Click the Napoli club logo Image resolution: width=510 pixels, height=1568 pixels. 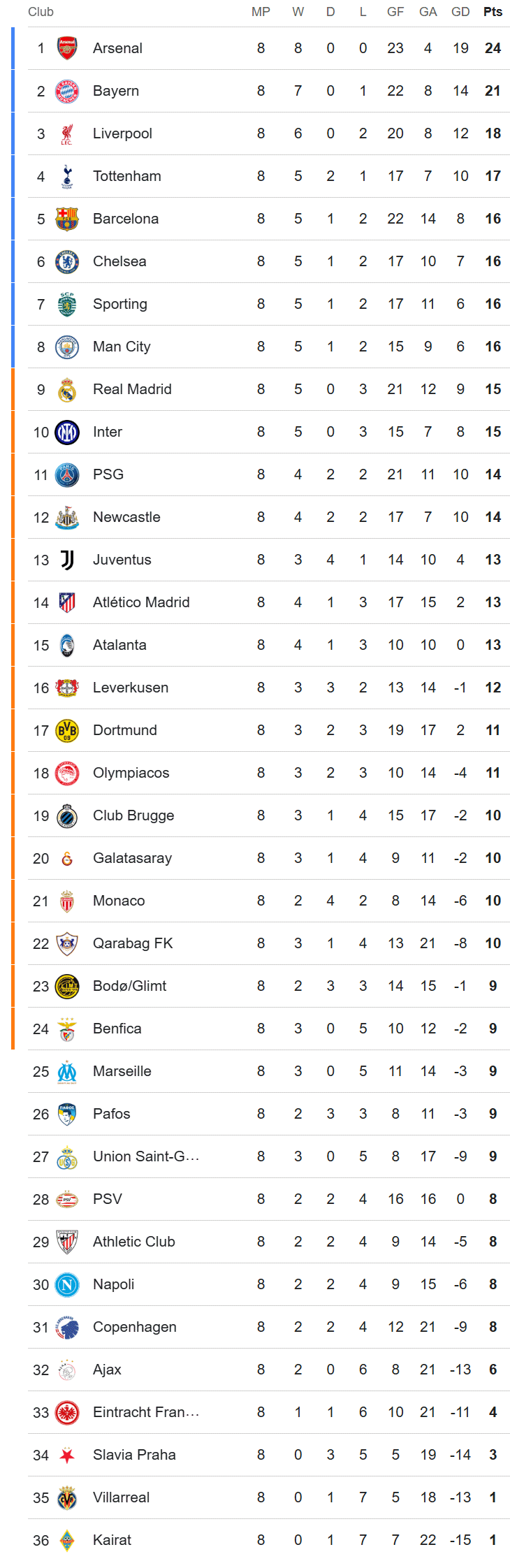[67, 1284]
